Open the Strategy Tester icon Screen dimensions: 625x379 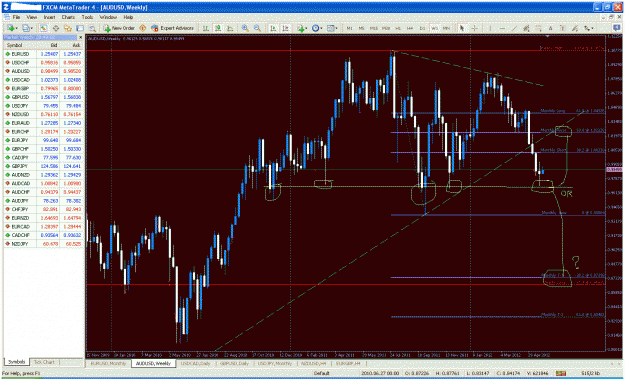(x=92, y=28)
